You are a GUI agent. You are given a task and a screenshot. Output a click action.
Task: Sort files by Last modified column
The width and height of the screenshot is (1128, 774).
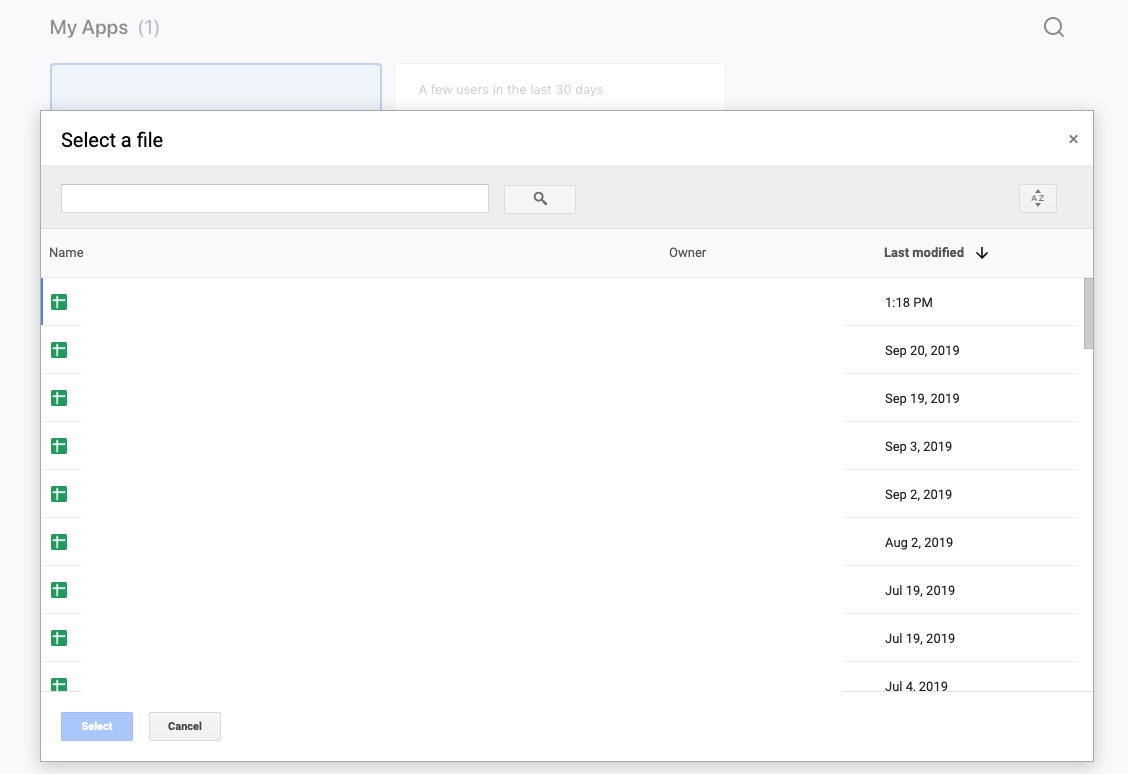[923, 253]
